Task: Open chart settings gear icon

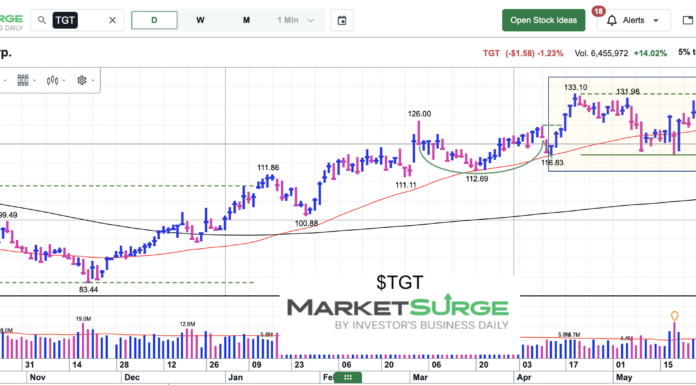Action: [x=82, y=80]
